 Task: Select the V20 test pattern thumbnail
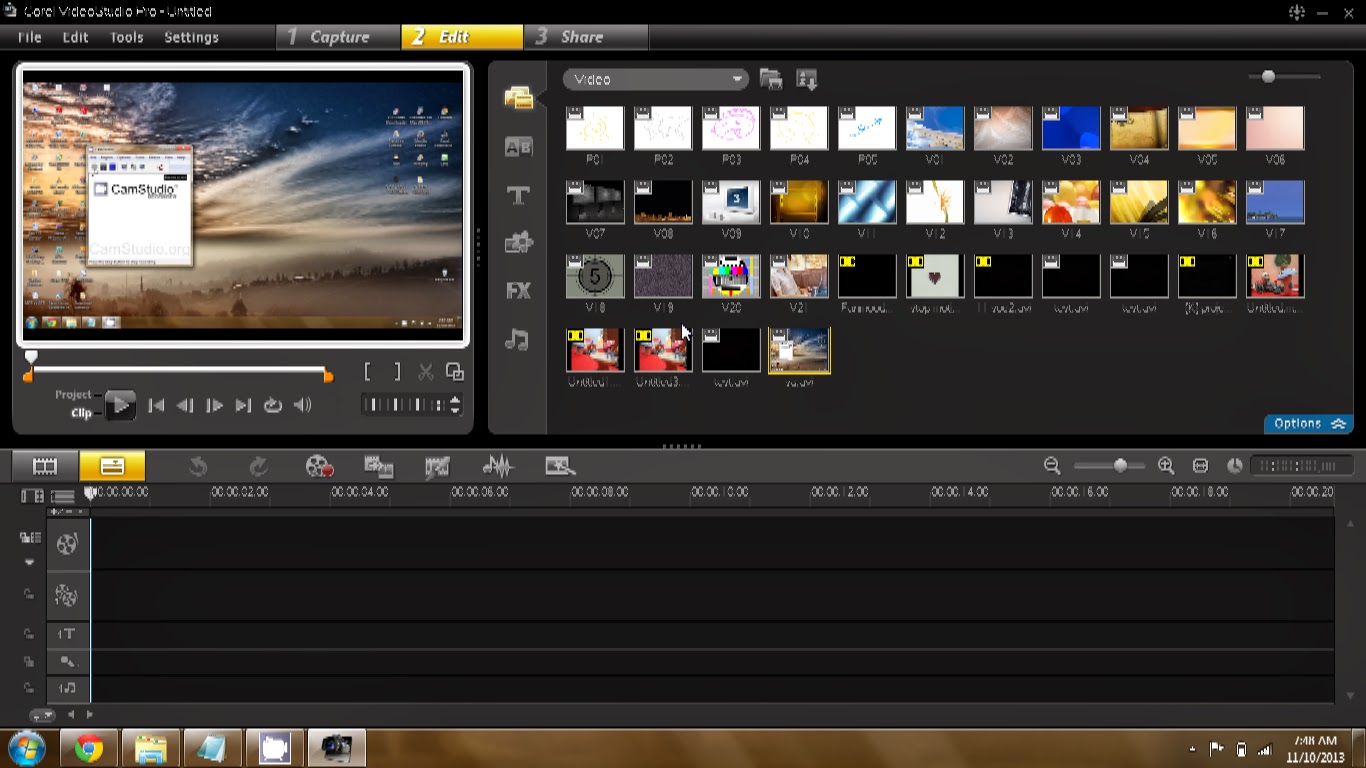coord(731,276)
